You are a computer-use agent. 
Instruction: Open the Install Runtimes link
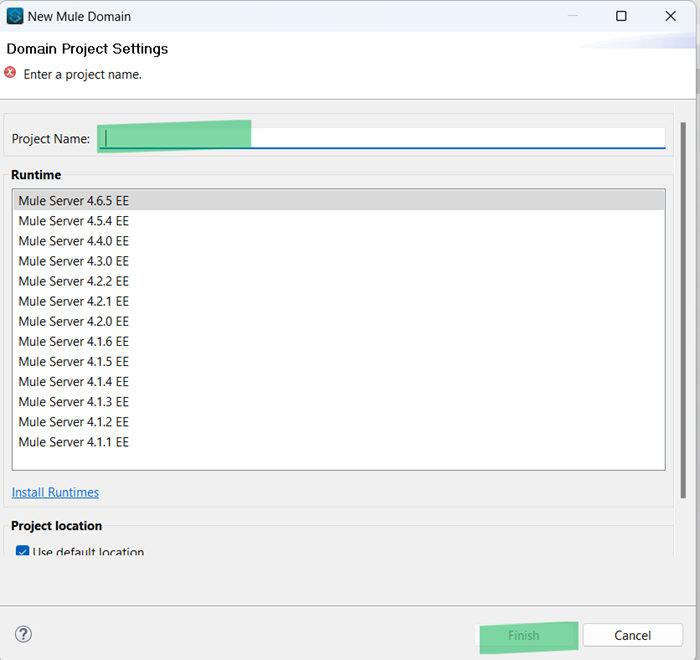[55, 492]
